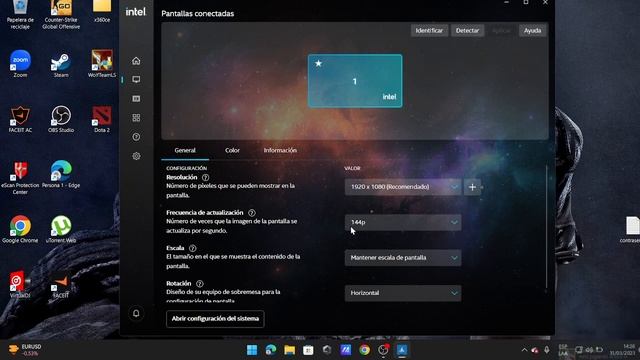Open Microsoft Edge from the taskbar
Screen dimensions: 640x360
click(271, 350)
